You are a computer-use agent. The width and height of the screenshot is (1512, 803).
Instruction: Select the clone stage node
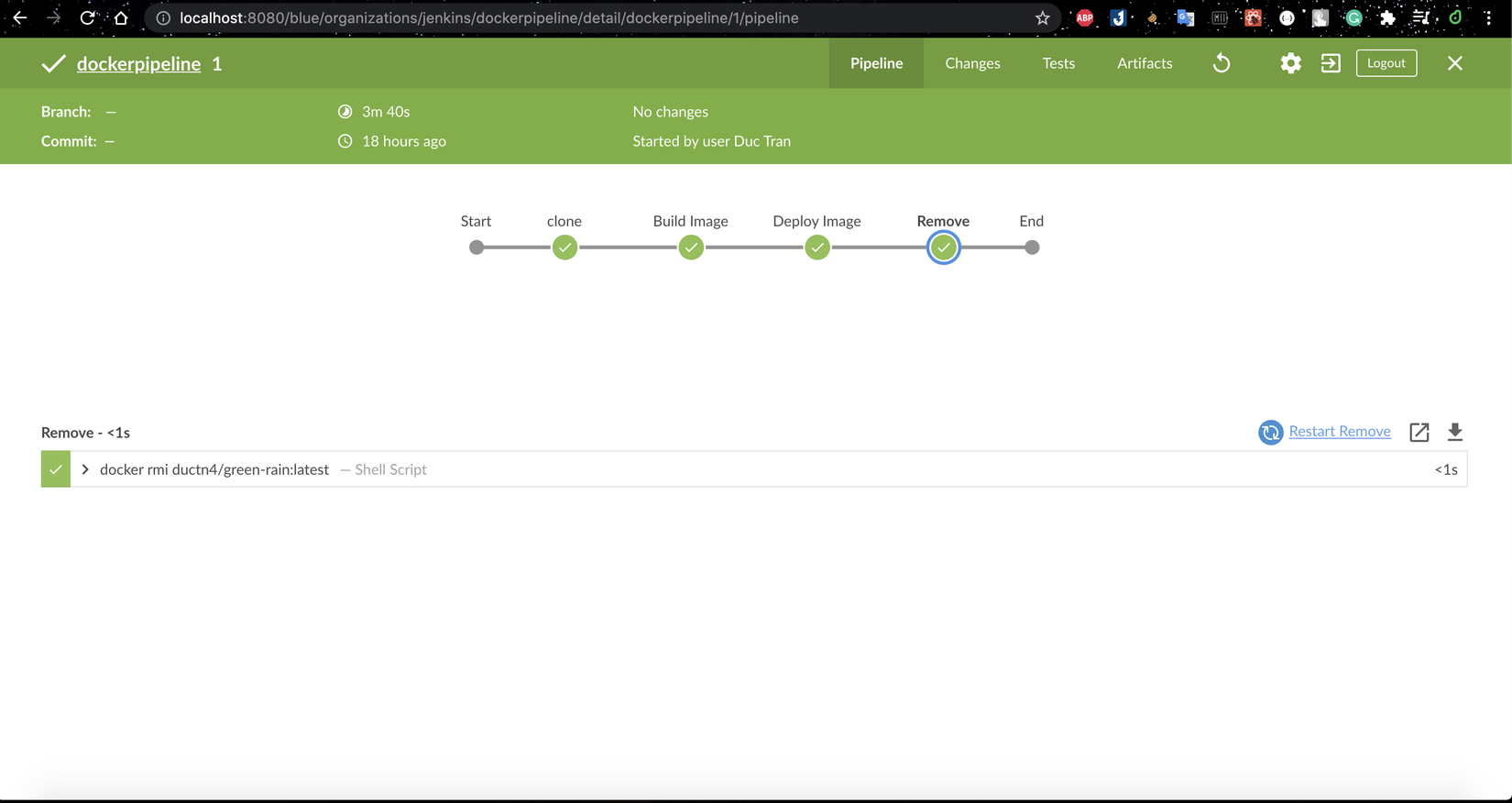[x=564, y=247]
